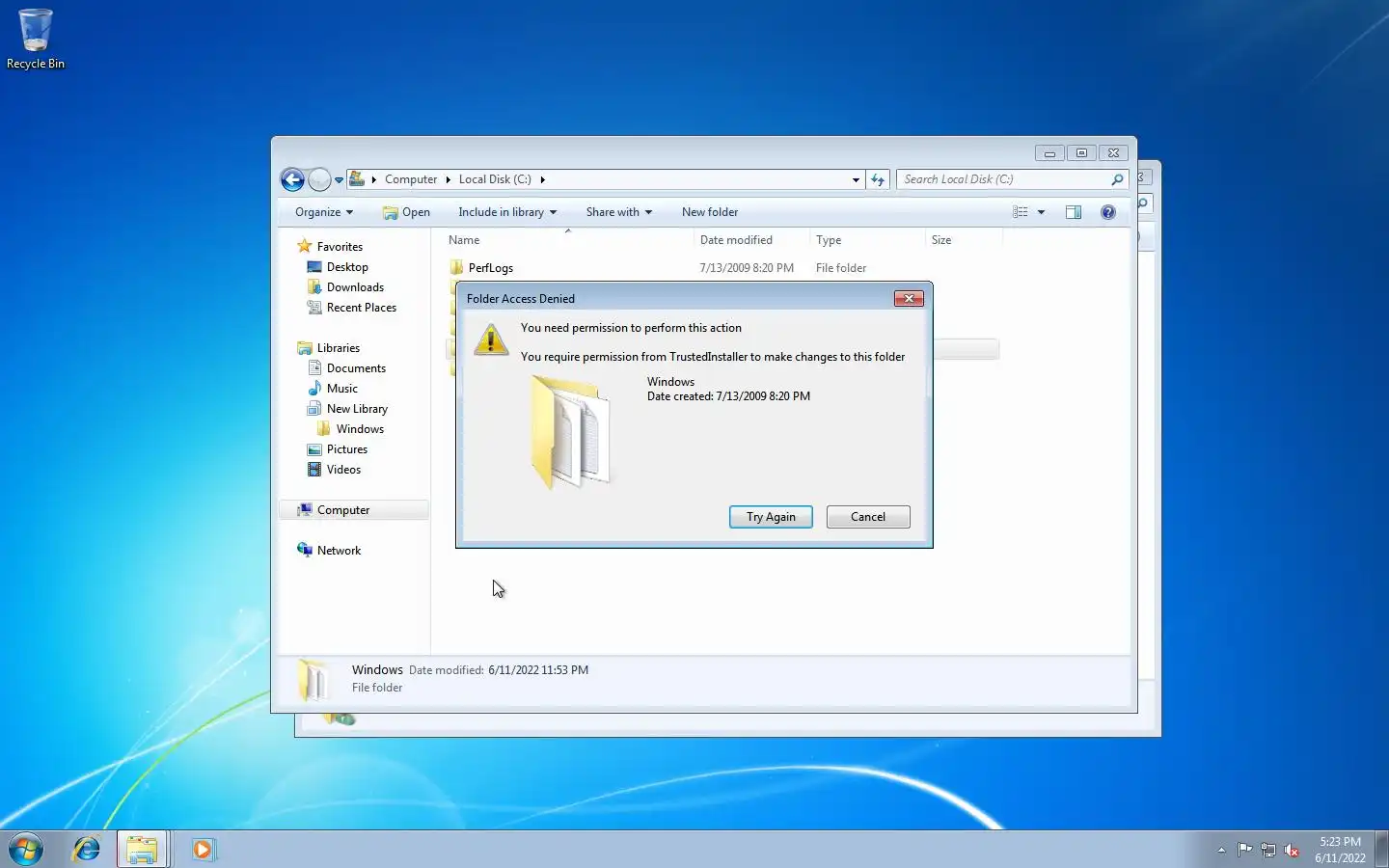
Task: Select Computer in the address bar
Action: (411, 179)
